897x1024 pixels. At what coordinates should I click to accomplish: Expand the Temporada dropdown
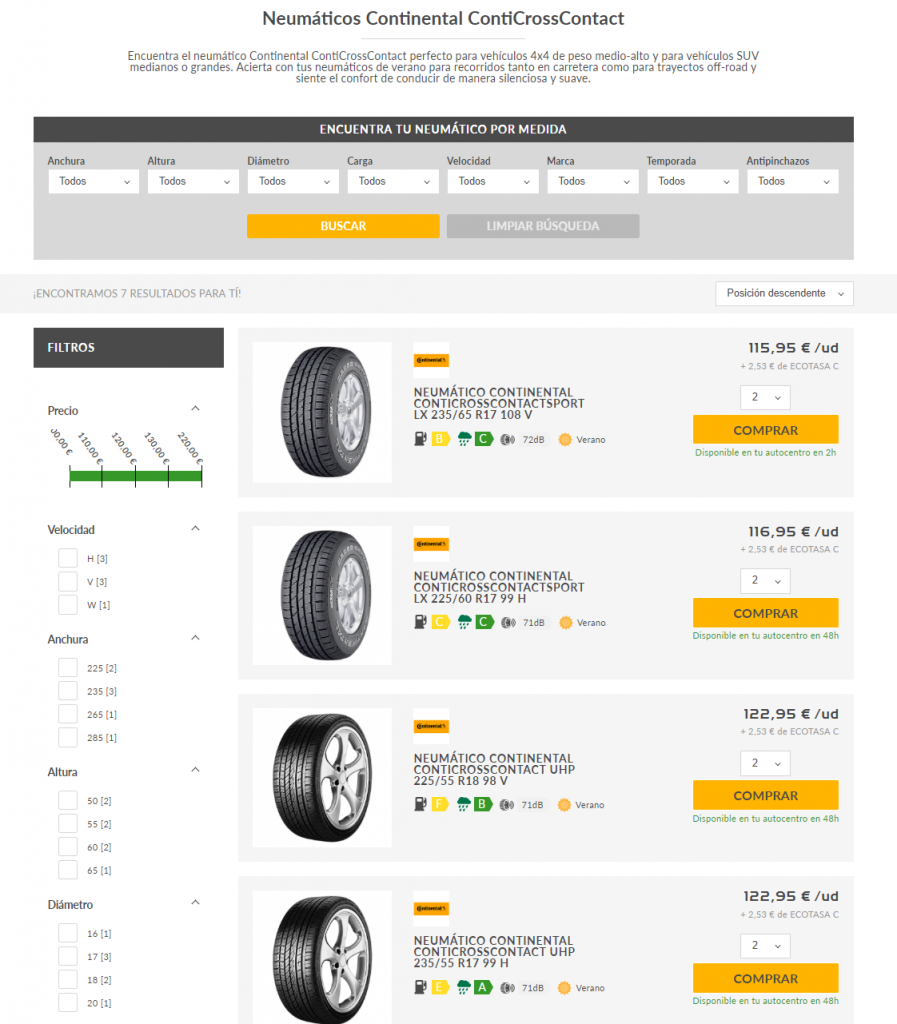pyautogui.click(x=693, y=182)
